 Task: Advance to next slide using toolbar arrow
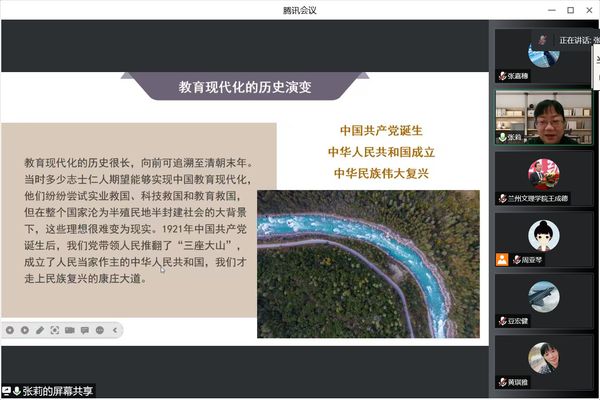(x=25, y=330)
